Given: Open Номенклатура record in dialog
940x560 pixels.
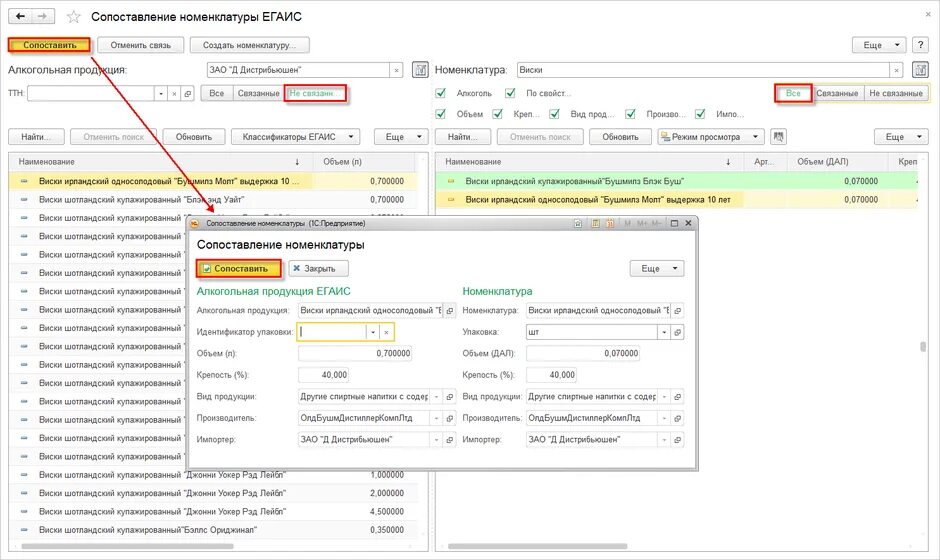Looking at the screenshot, I should pyautogui.click(x=677, y=311).
